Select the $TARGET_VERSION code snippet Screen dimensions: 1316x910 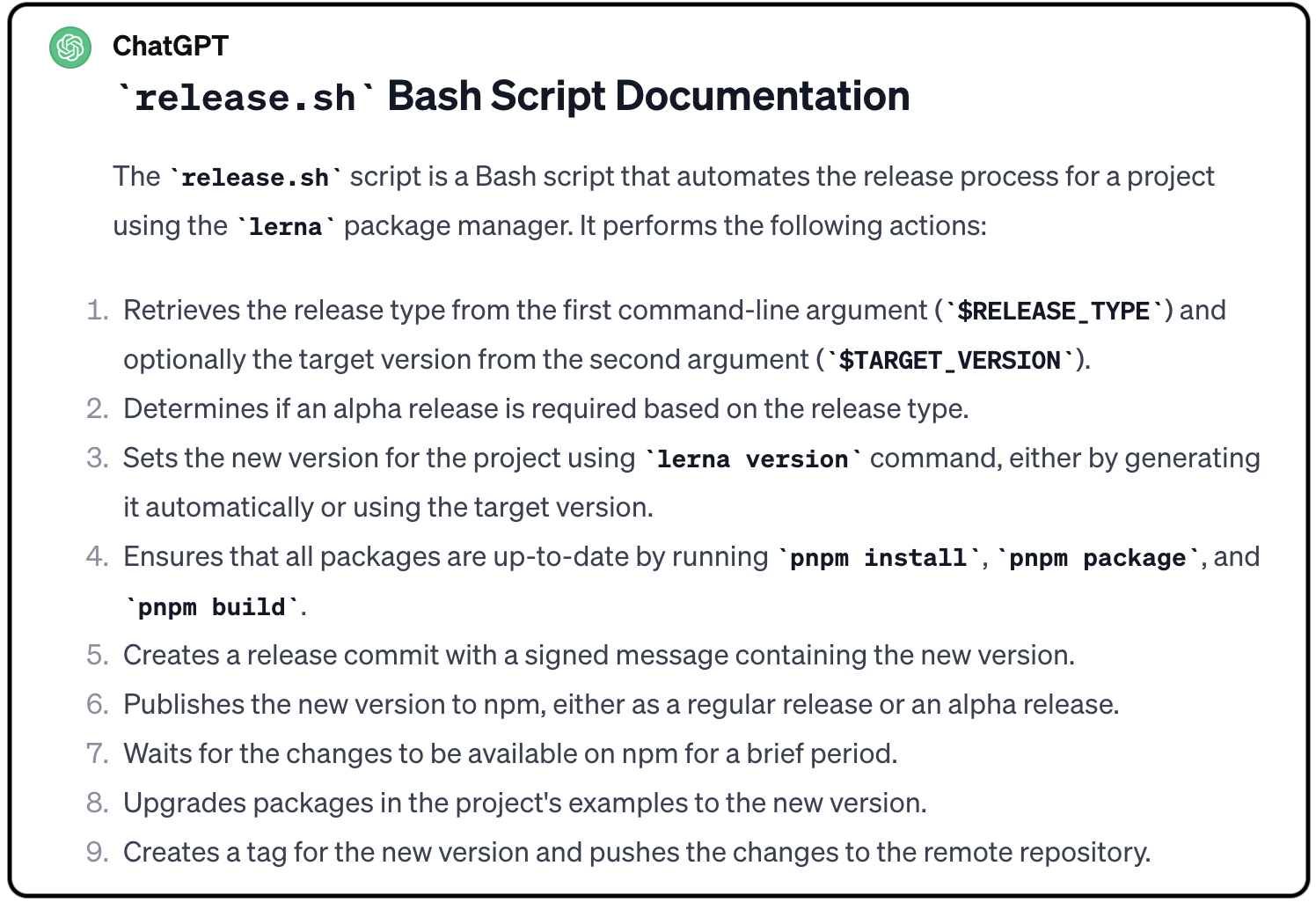[950, 361]
